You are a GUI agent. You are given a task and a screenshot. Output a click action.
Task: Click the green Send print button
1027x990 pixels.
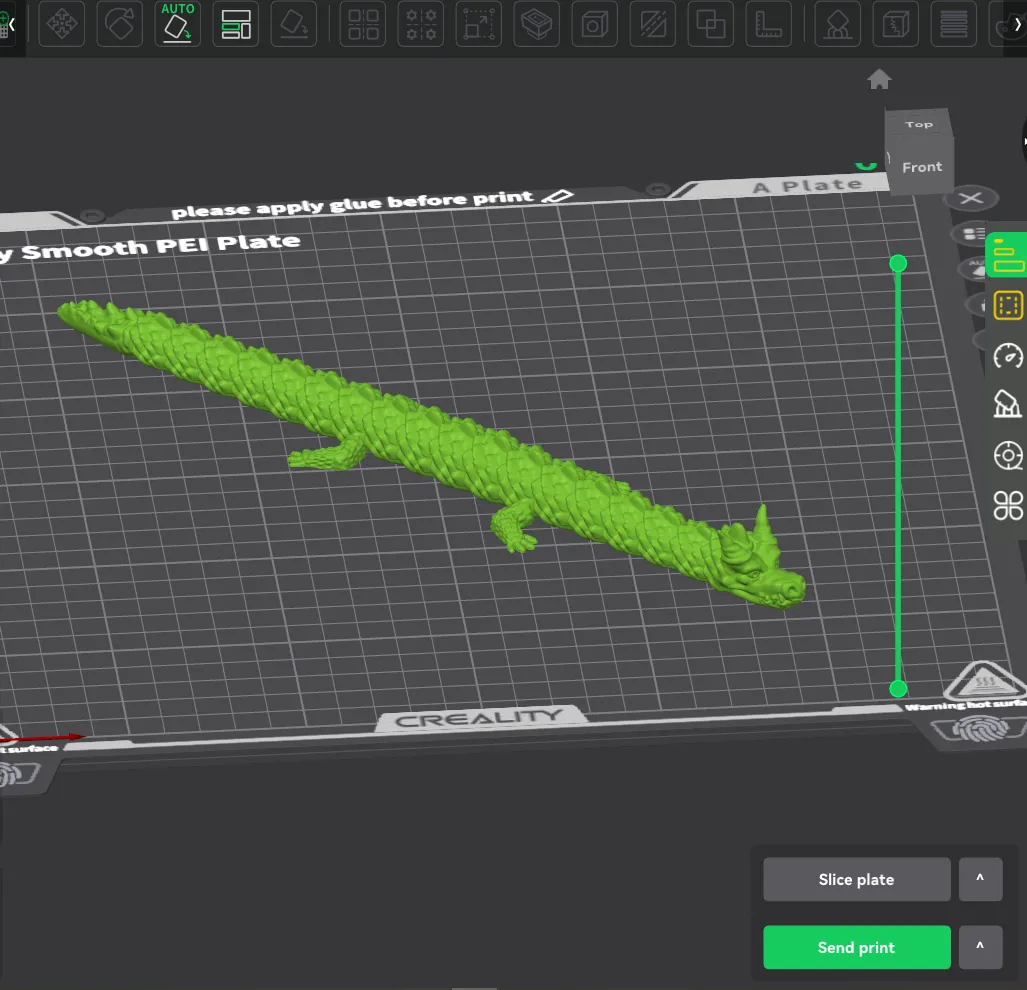pyautogui.click(x=856, y=948)
